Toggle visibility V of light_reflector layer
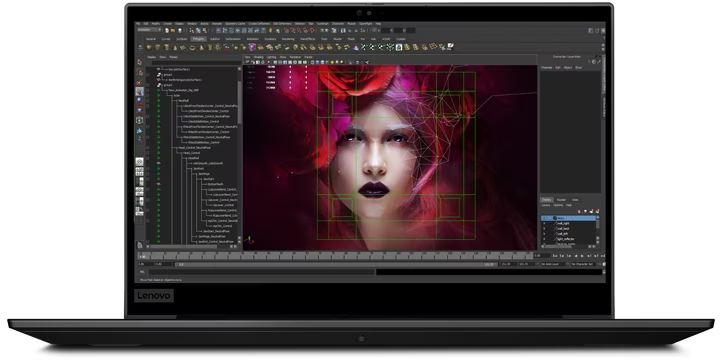720x360 pixels. click(544, 239)
